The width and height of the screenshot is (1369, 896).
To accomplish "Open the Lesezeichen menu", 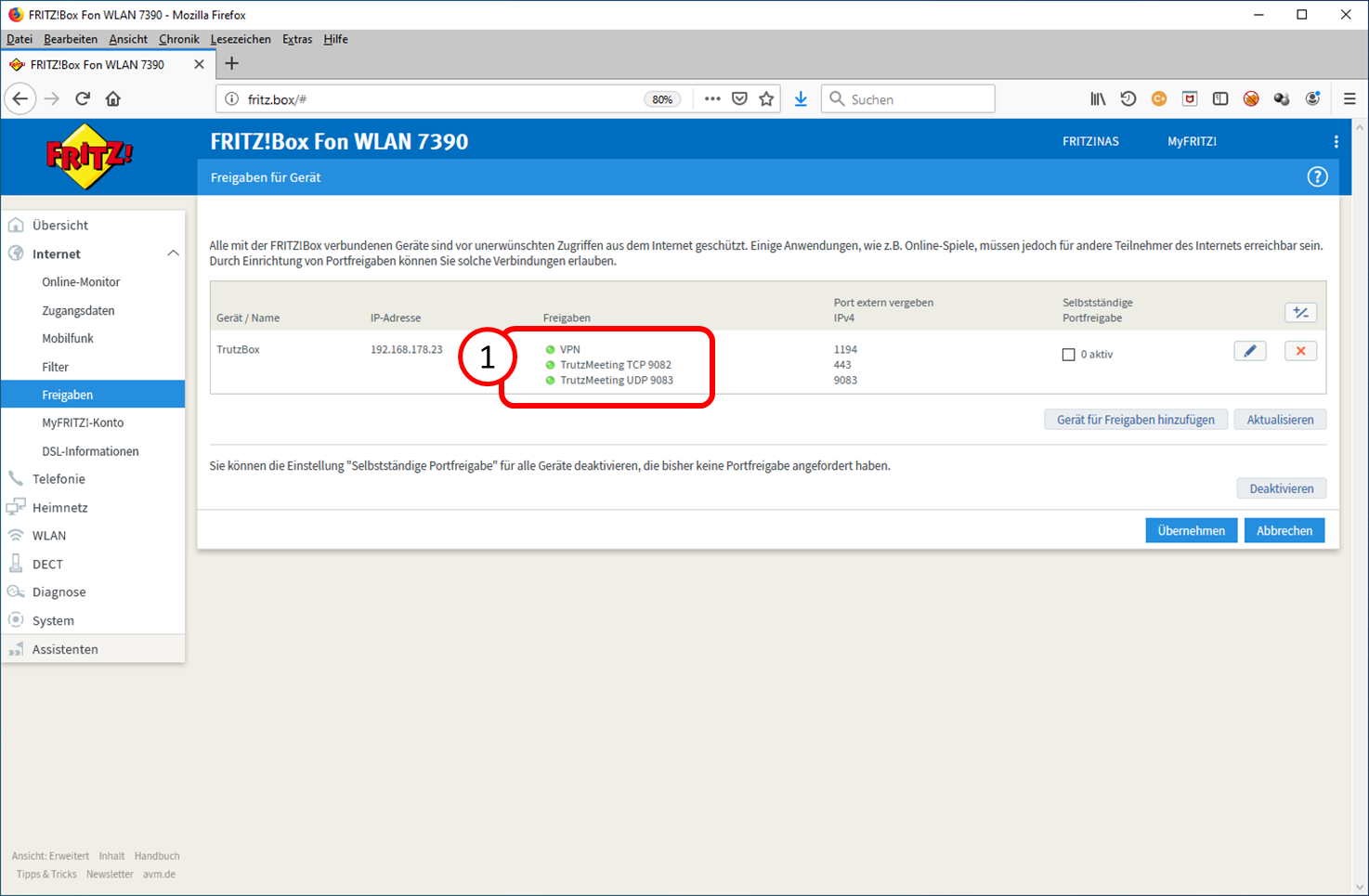I will coord(241,39).
